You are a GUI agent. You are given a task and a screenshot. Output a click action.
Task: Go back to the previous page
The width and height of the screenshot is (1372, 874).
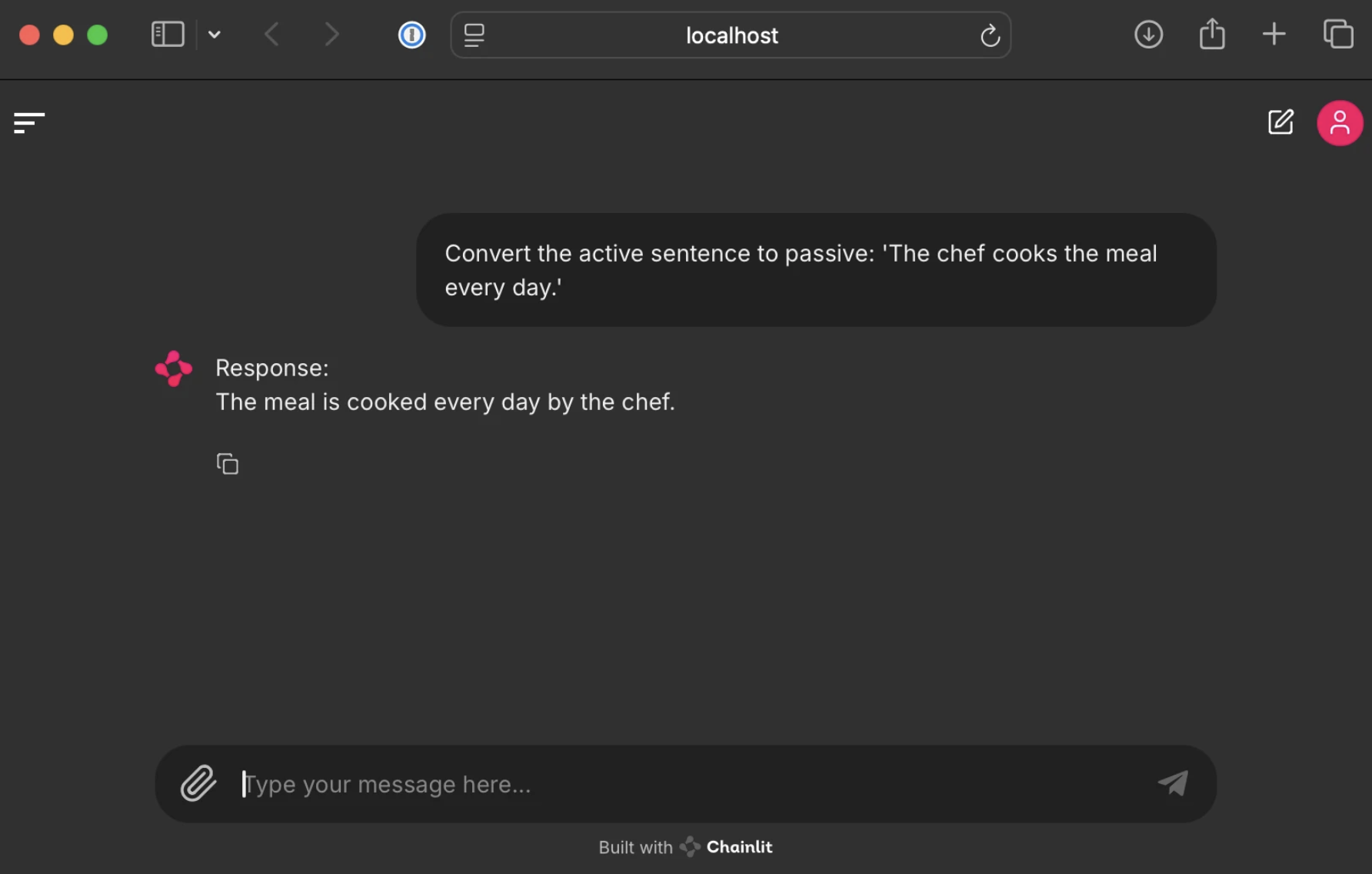pos(271,35)
